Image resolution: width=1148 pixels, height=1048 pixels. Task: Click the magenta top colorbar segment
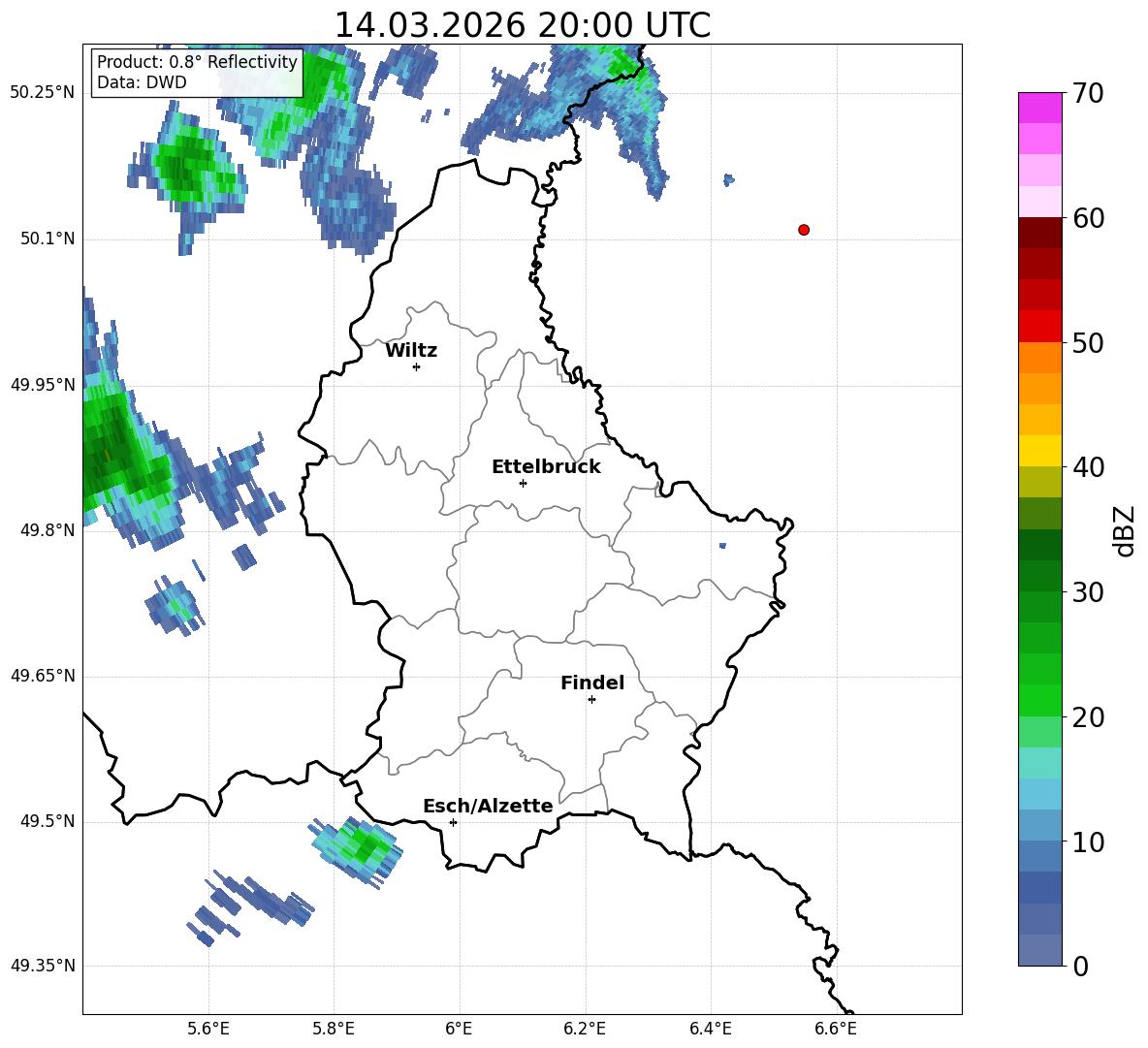tap(1039, 108)
